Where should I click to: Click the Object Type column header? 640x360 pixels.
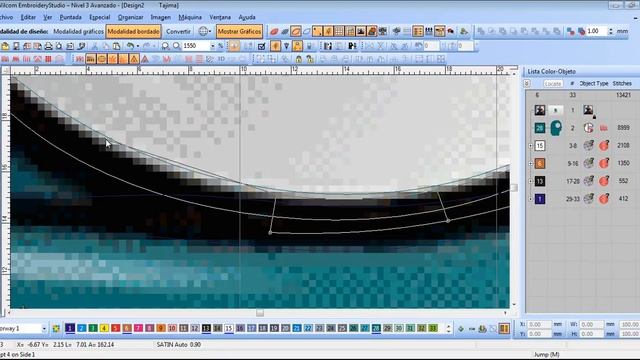coord(594,83)
